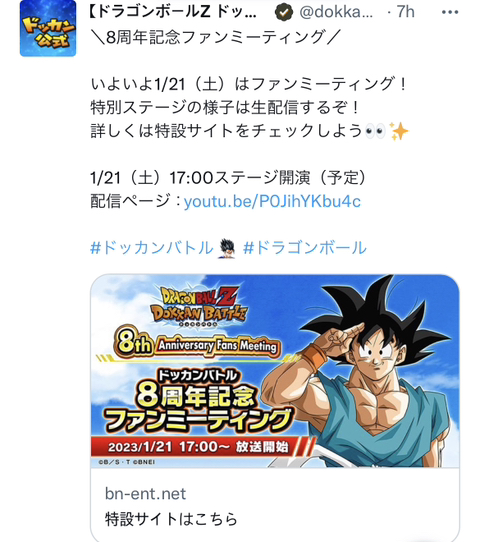Image resolution: width=480 pixels, height=542 pixels.
Task: Click the eyes emoji in tweet text
Action: click(x=375, y=131)
